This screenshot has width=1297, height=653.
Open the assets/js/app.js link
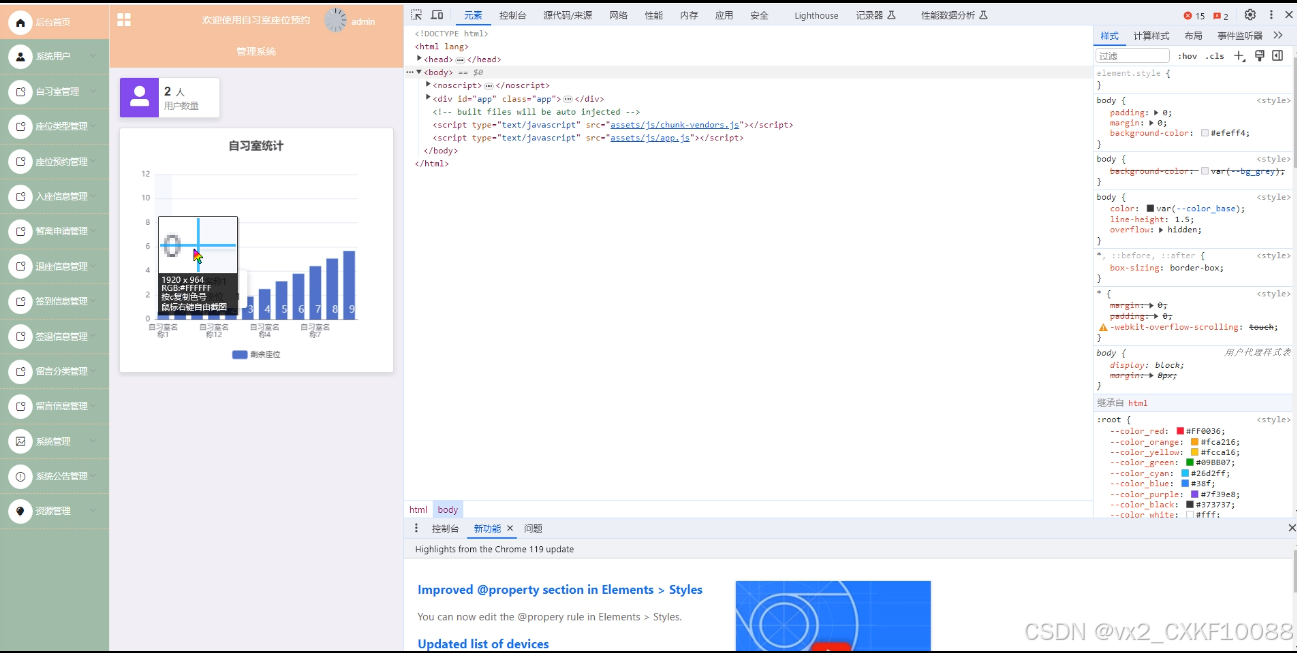pyautogui.click(x=650, y=138)
